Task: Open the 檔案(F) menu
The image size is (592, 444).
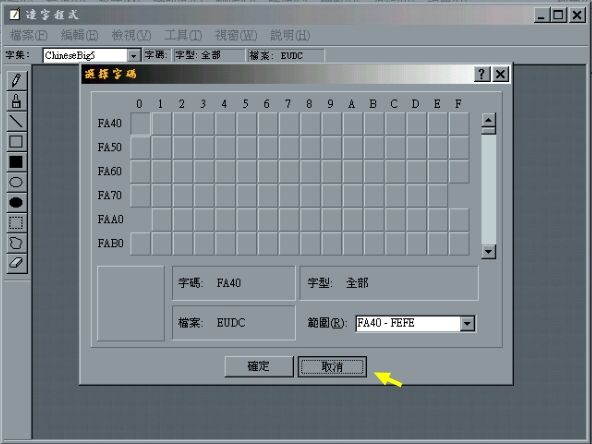Action: 29,35
